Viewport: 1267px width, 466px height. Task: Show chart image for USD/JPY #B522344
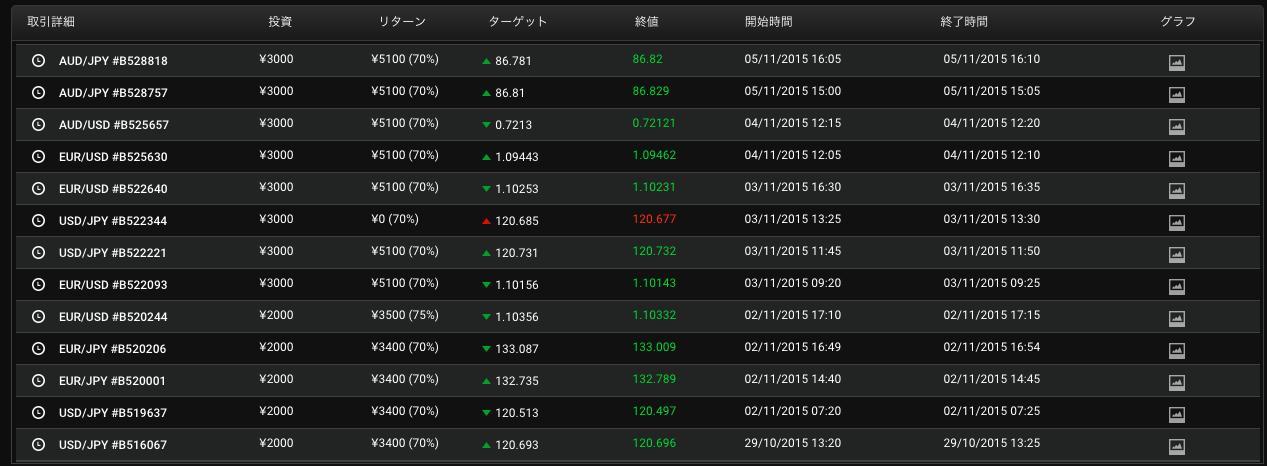(x=1177, y=222)
